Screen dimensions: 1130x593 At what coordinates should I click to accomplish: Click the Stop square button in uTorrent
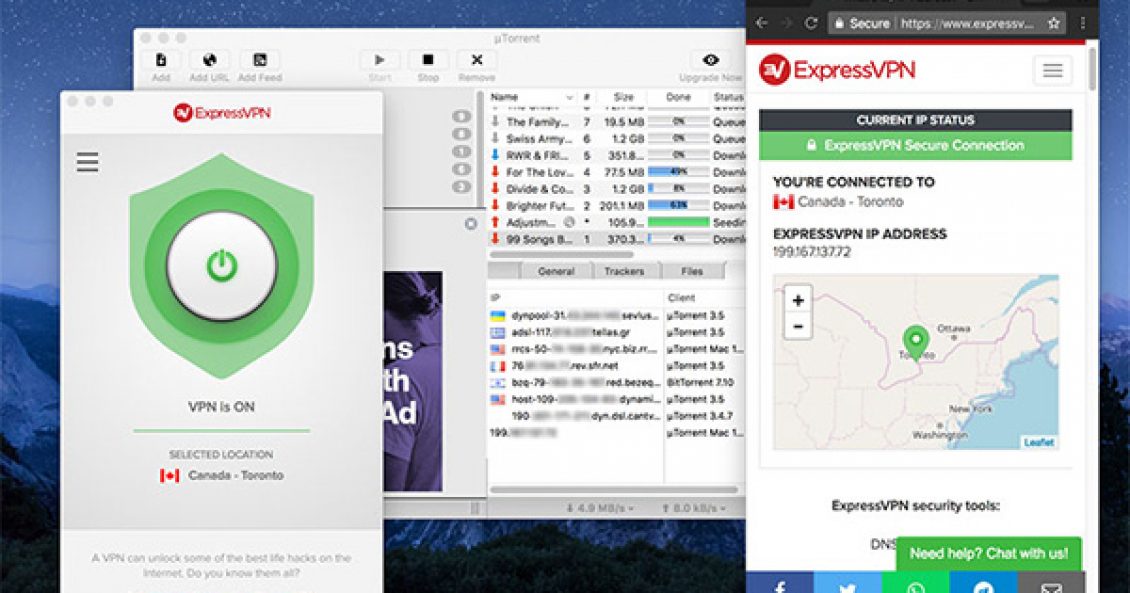point(428,60)
